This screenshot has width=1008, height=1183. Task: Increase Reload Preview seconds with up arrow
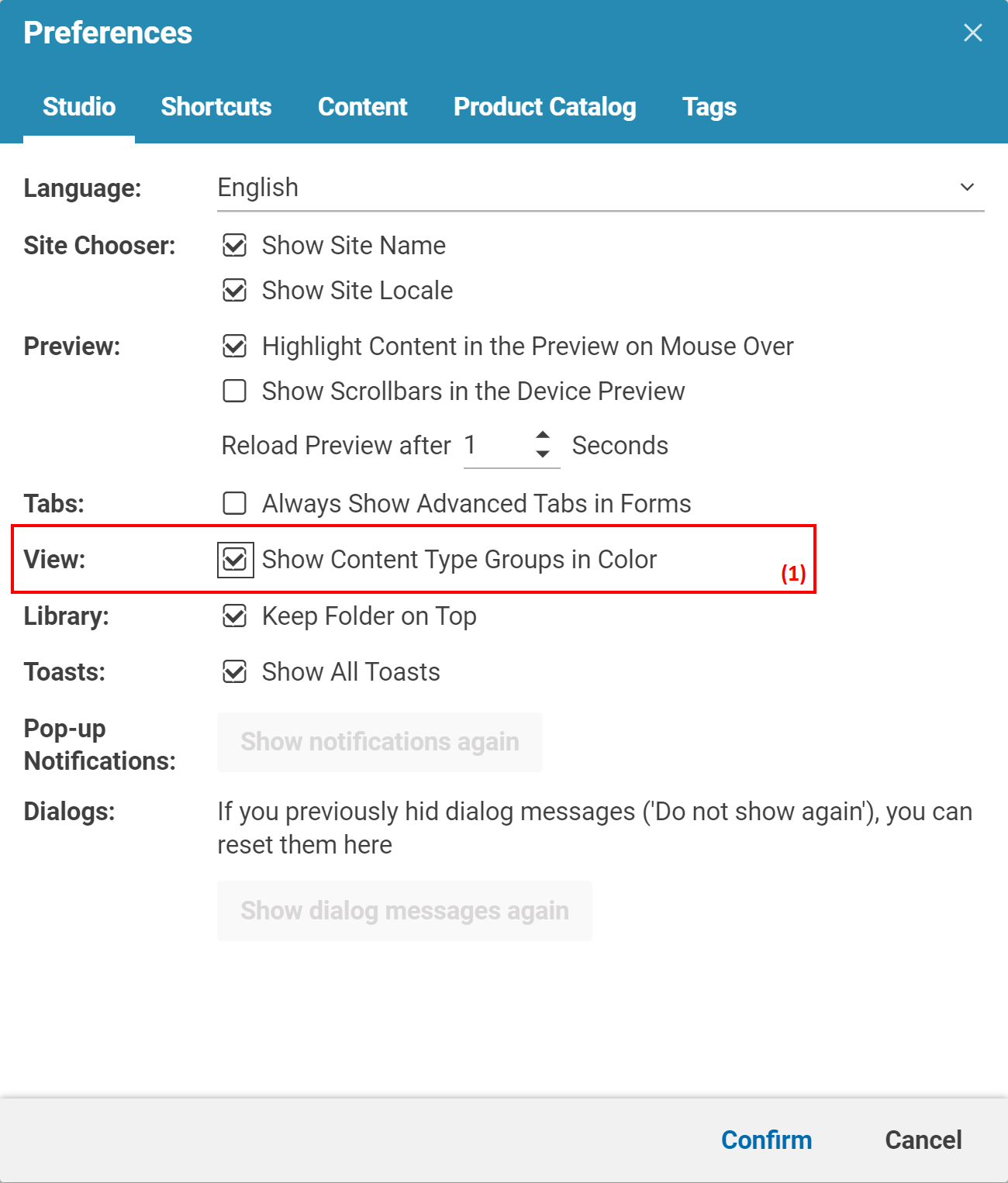click(x=543, y=436)
